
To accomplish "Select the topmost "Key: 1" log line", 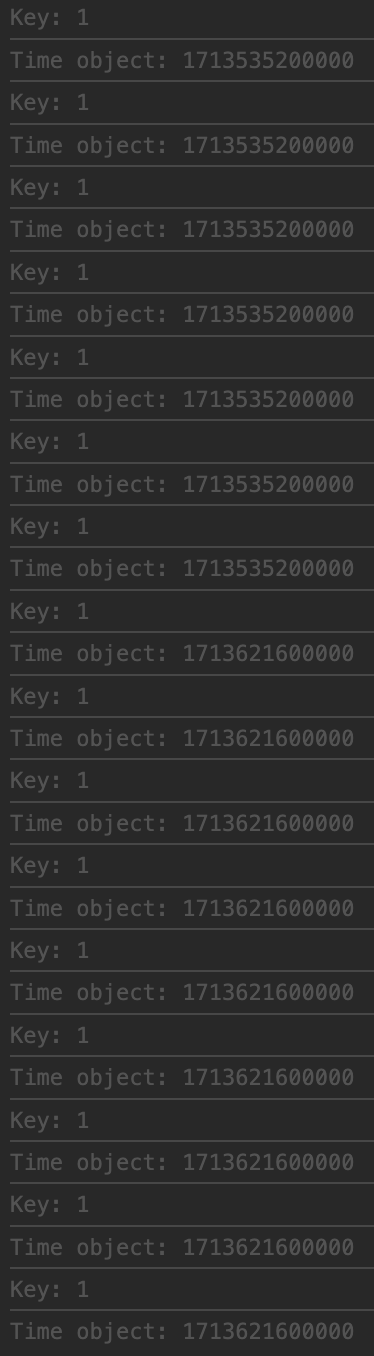I will click(49, 18).
